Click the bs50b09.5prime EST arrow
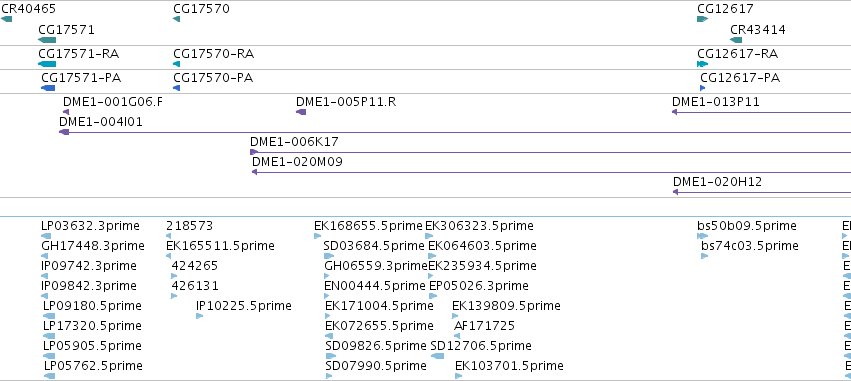 click(703, 236)
